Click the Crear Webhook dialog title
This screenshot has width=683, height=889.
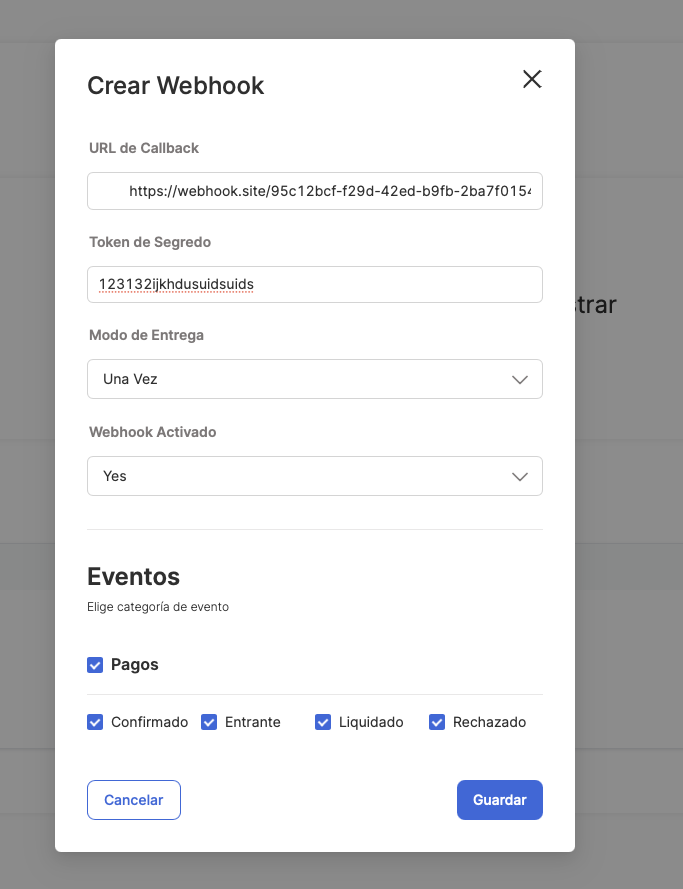(x=176, y=86)
